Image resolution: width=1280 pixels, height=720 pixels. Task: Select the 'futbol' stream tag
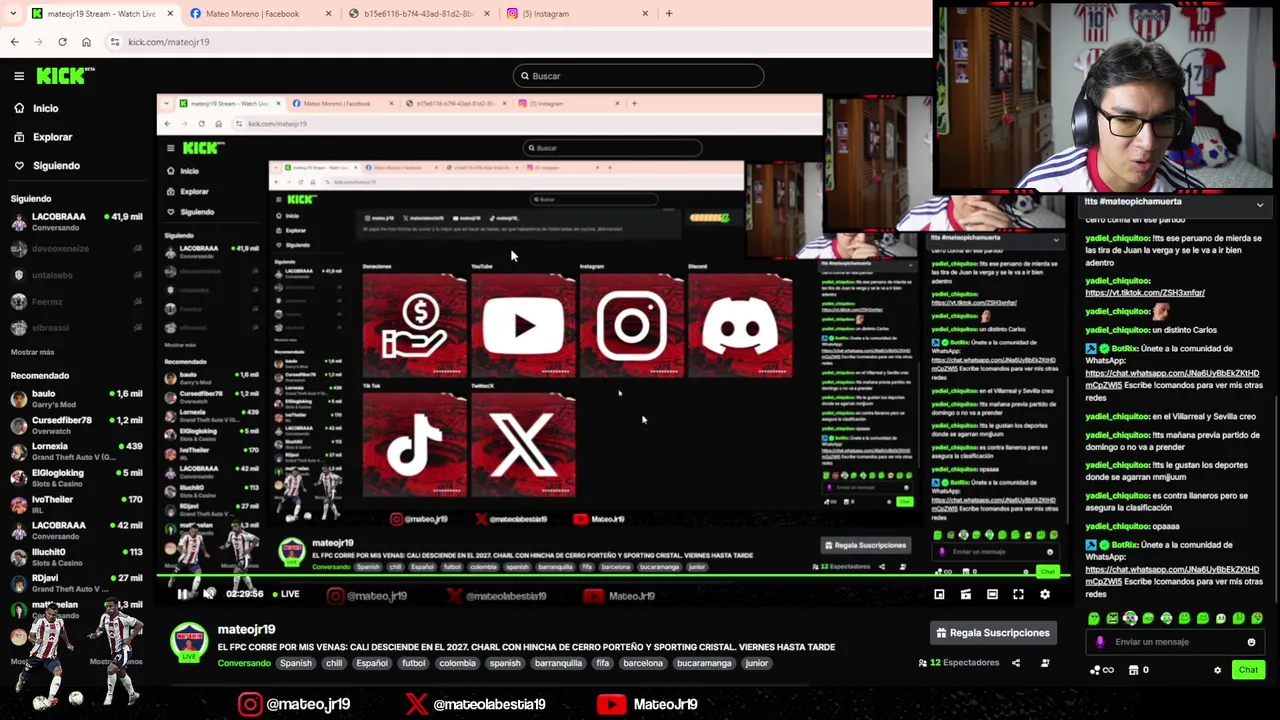(413, 663)
